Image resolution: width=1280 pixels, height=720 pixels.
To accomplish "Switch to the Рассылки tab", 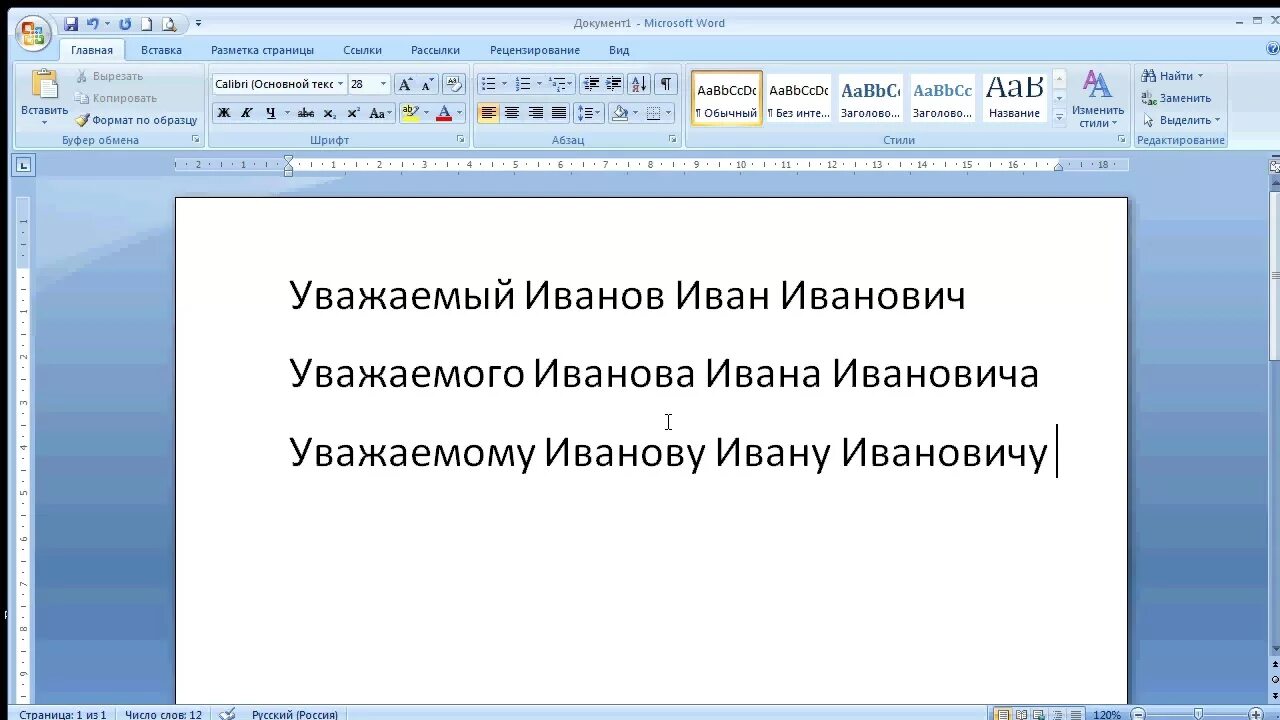I will point(435,50).
